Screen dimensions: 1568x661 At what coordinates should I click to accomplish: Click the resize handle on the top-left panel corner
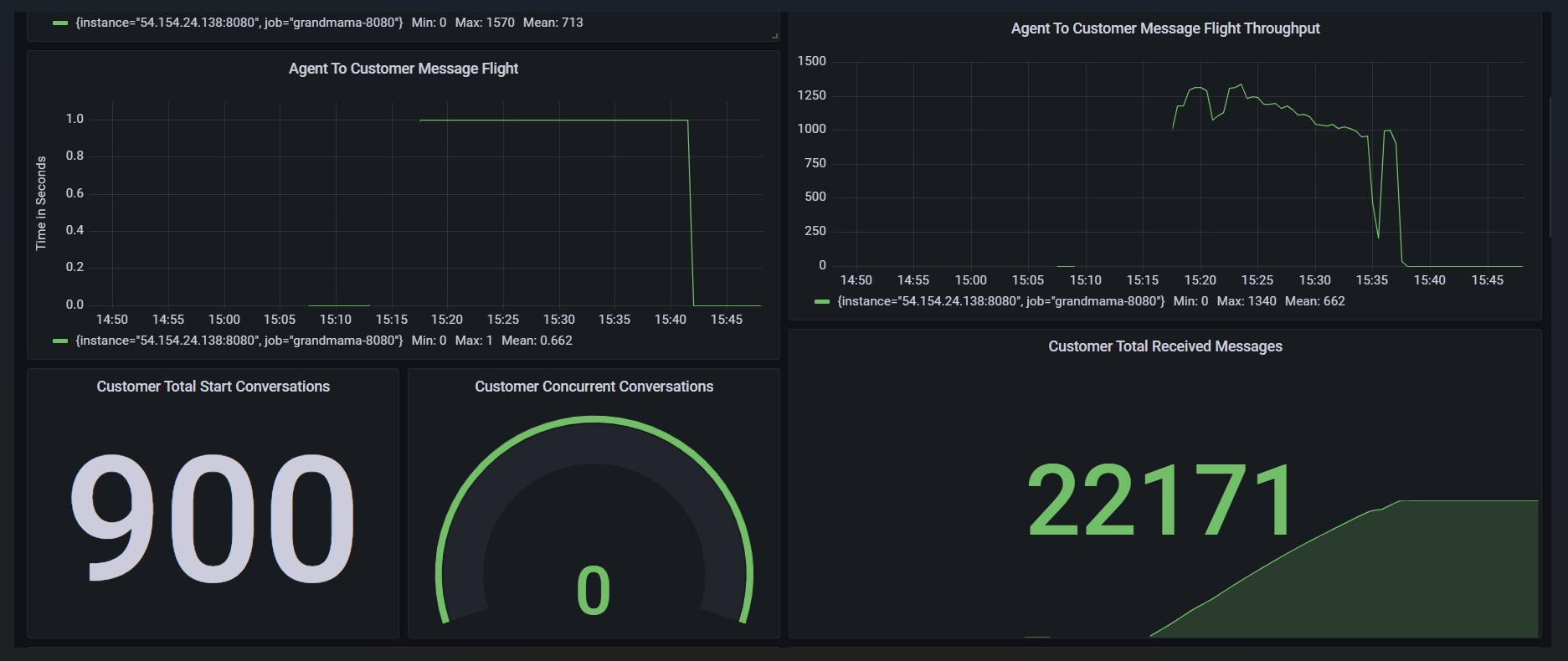[x=774, y=36]
